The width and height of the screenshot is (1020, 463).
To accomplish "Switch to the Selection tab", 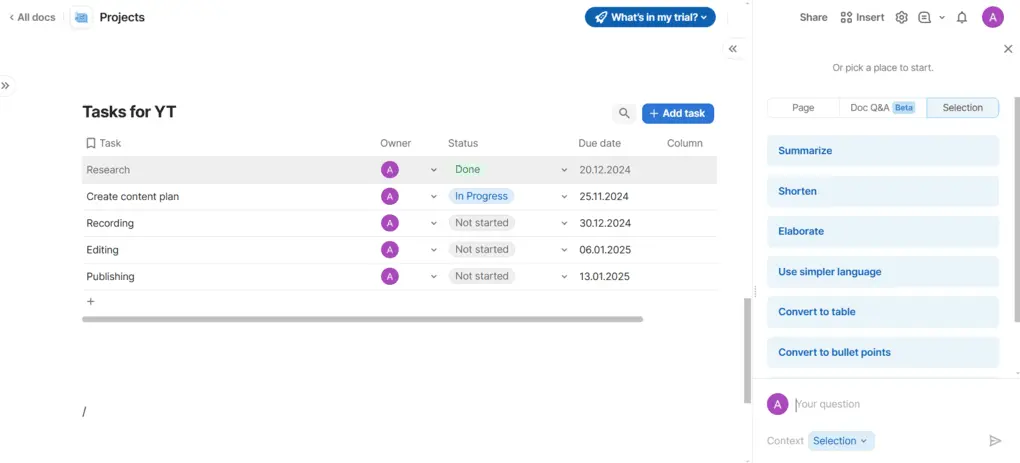I will click(x=963, y=108).
